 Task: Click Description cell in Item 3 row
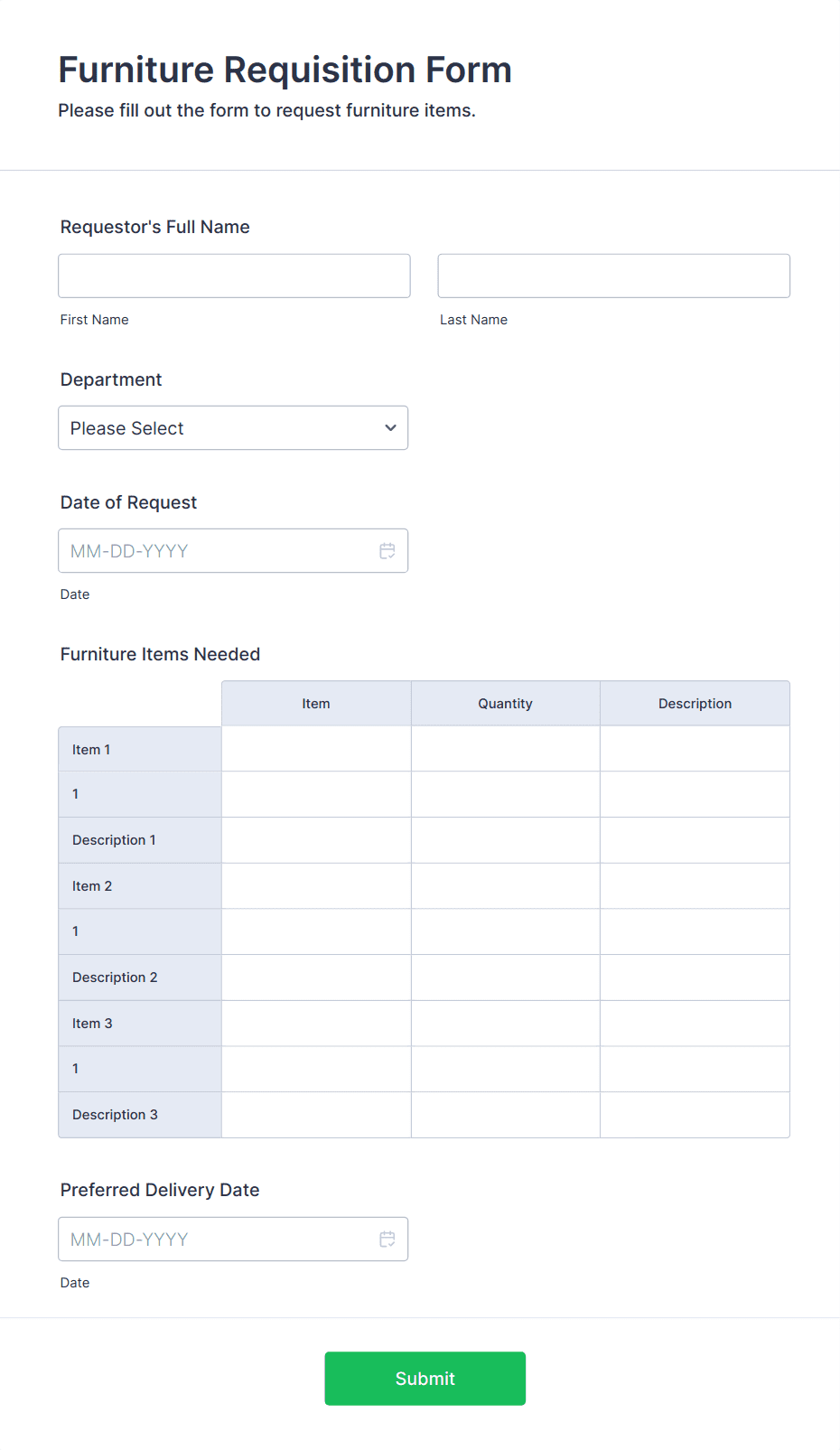coord(695,1024)
